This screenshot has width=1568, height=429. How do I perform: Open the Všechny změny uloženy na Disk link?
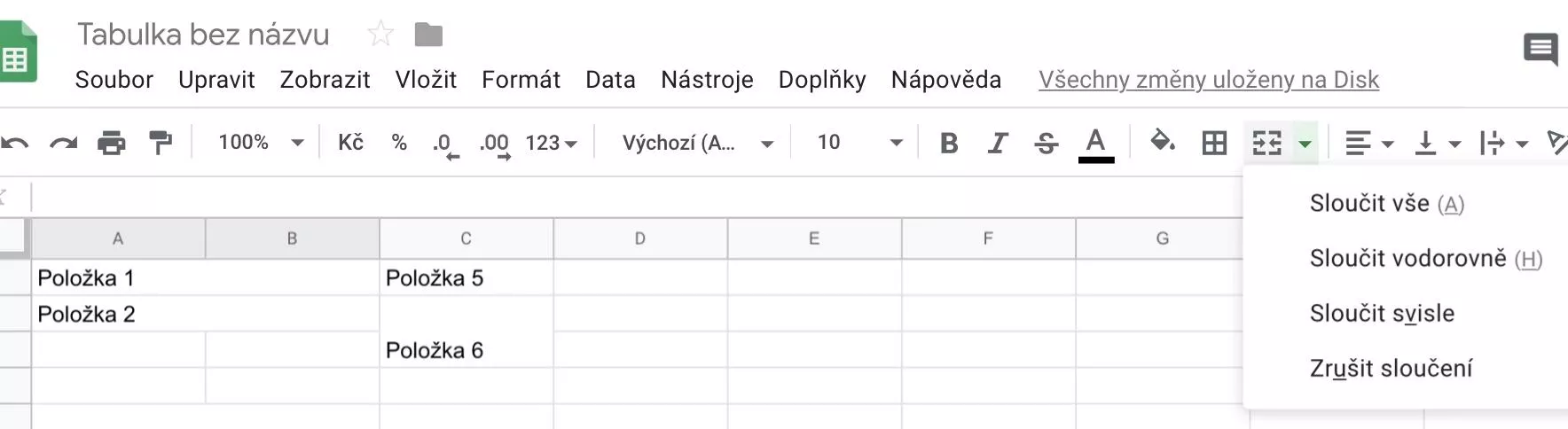pos(1208,80)
